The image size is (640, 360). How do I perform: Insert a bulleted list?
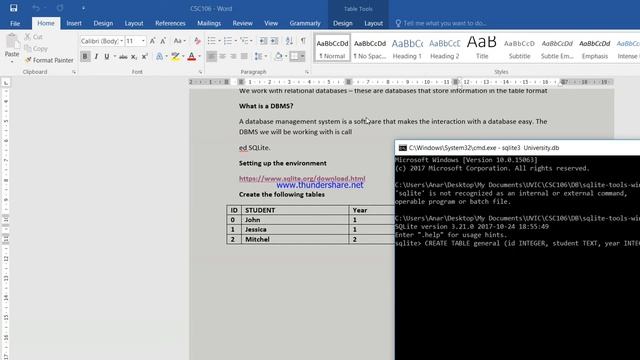[x=211, y=41]
